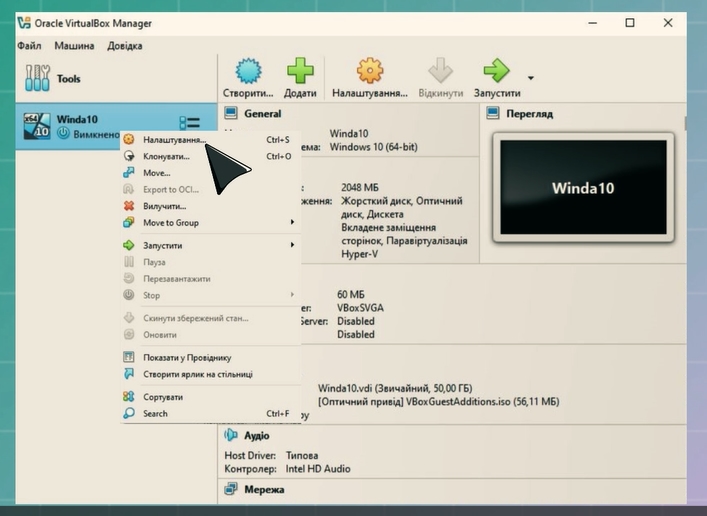Click the Winda10 VM list menu icon

coord(189,123)
